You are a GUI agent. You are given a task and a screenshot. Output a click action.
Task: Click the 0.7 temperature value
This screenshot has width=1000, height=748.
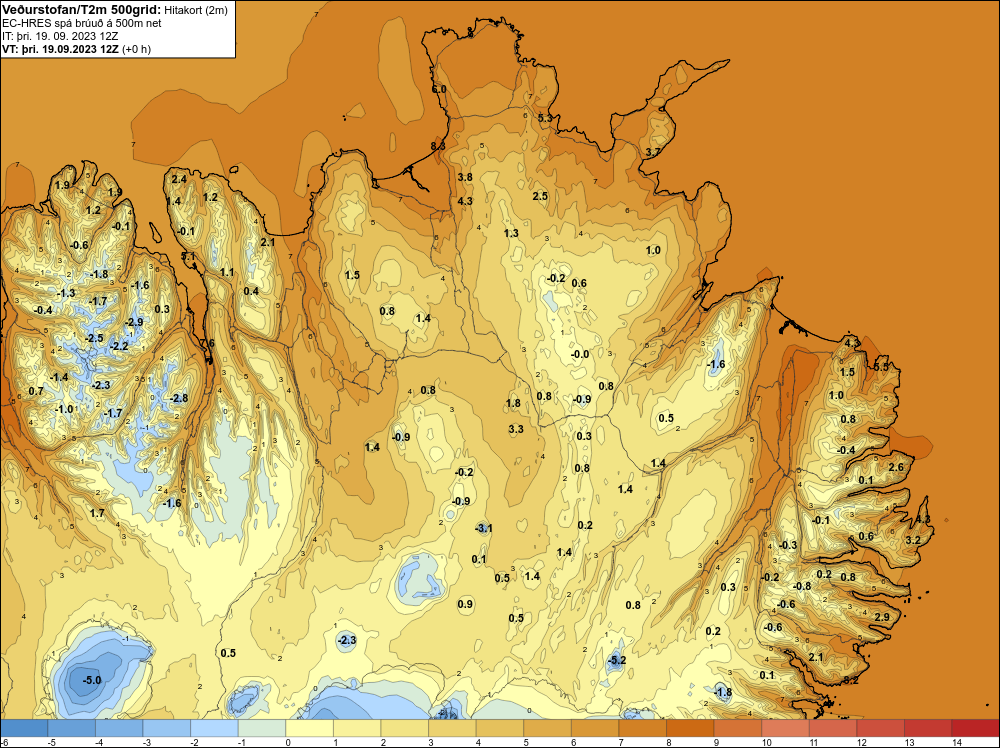point(36,391)
